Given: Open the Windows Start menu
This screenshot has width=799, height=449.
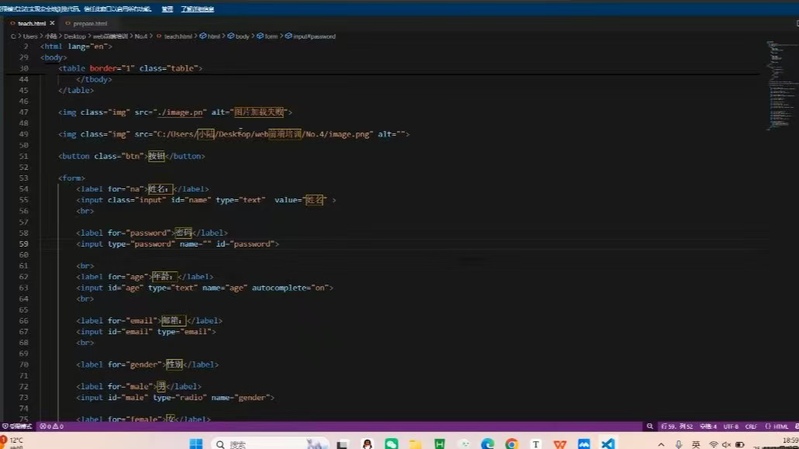Looking at the screenshot, I should [196, 444].
